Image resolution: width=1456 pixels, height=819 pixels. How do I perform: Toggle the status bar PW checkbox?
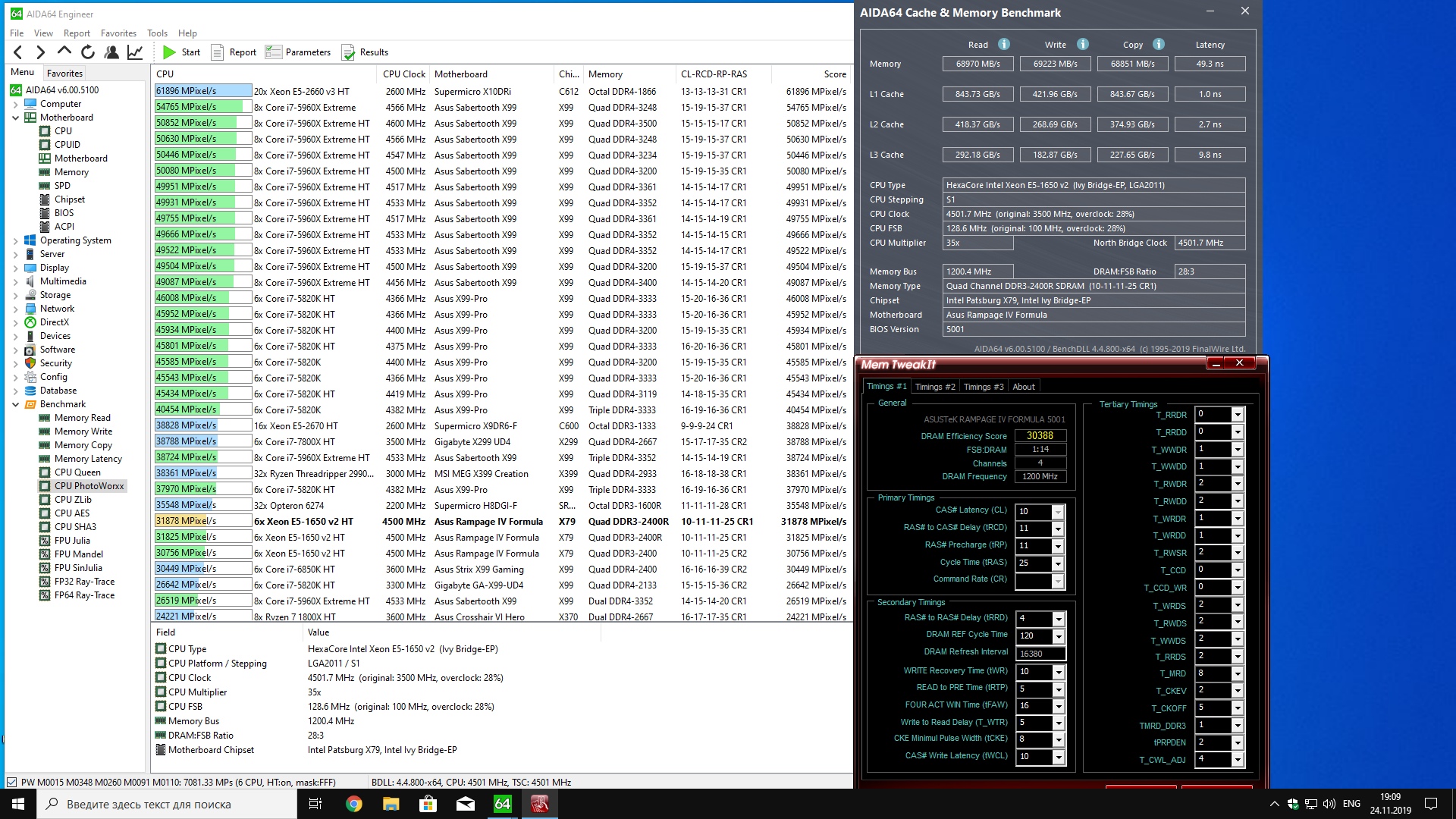(x=11, y=782)
